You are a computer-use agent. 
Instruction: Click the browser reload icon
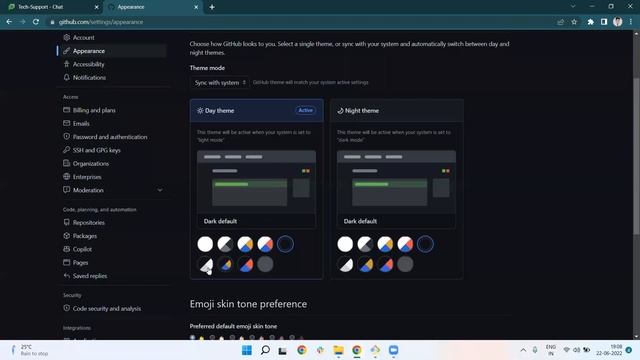click(x=36, y=22)
